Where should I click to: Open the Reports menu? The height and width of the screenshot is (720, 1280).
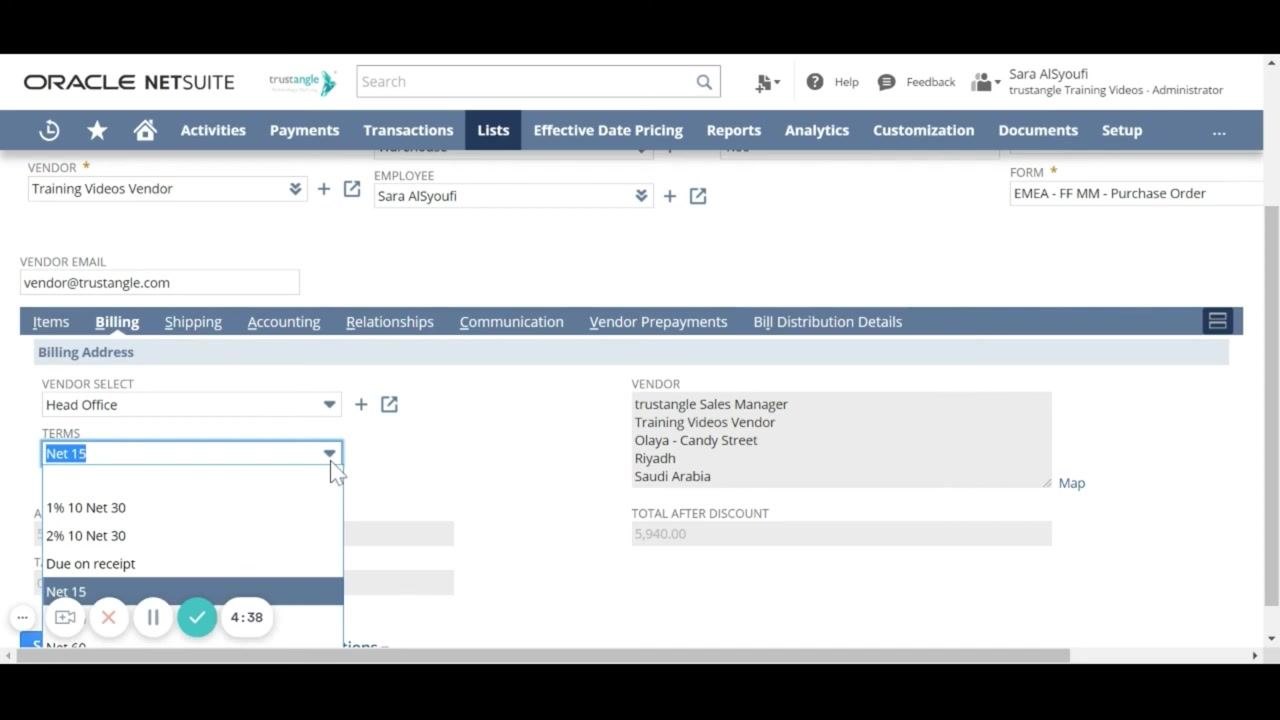tap(733, 130)
